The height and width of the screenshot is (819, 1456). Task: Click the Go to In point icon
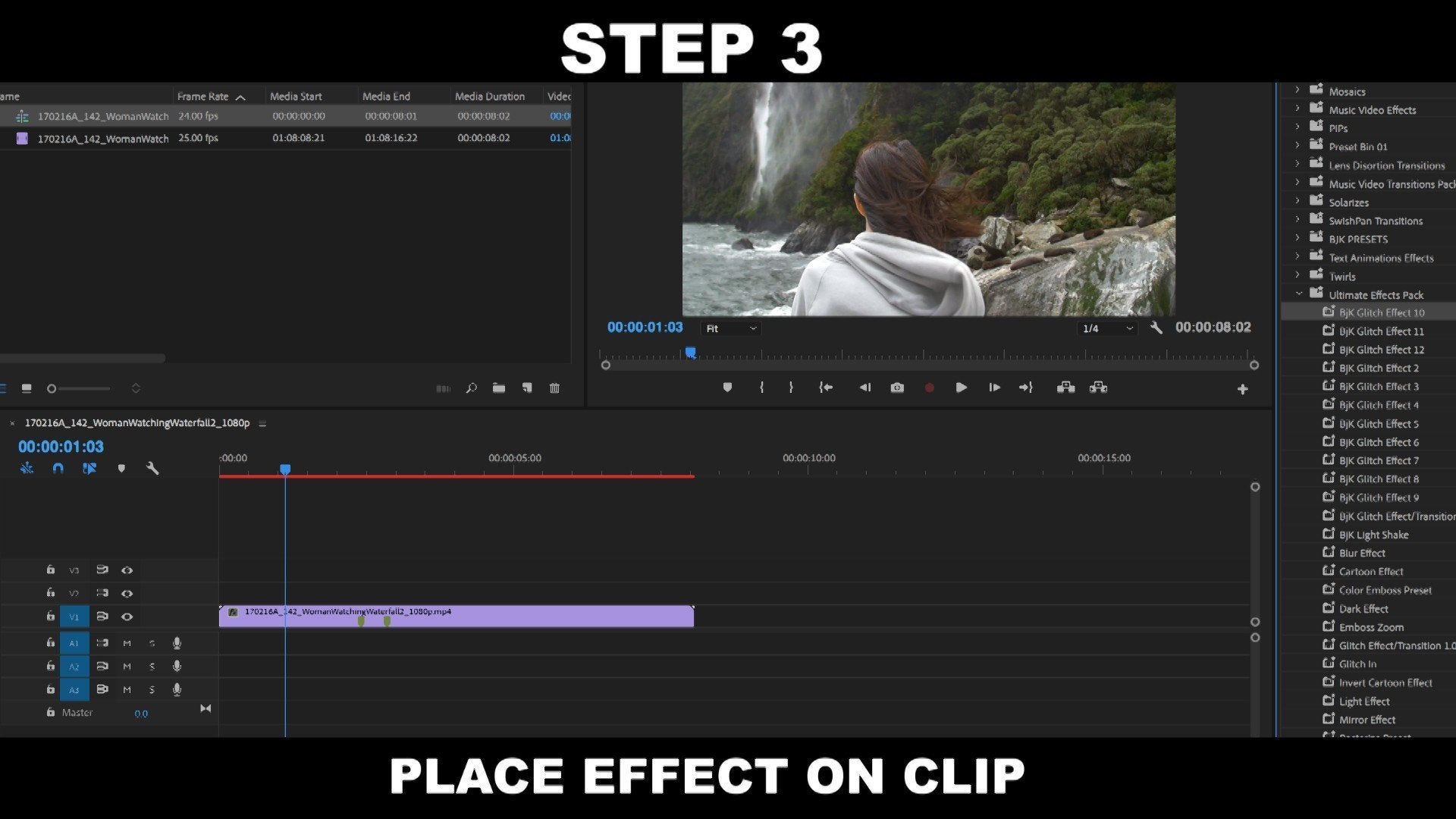pos(826,388)
